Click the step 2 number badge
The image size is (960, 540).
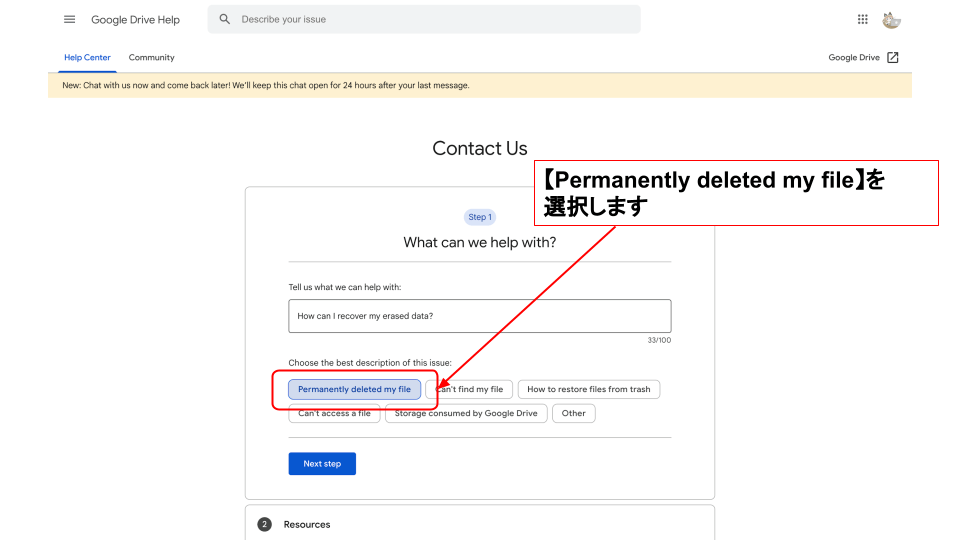tap(265, 524)
